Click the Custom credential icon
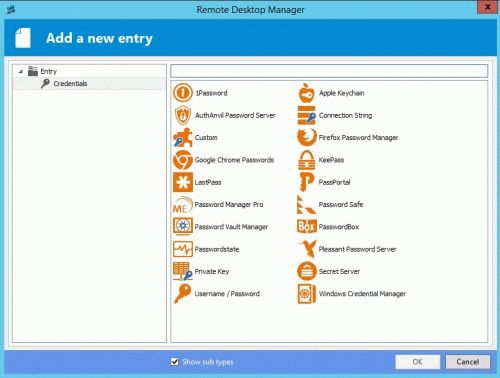This screenshot has height=378, width=500. tap(183, 138)
